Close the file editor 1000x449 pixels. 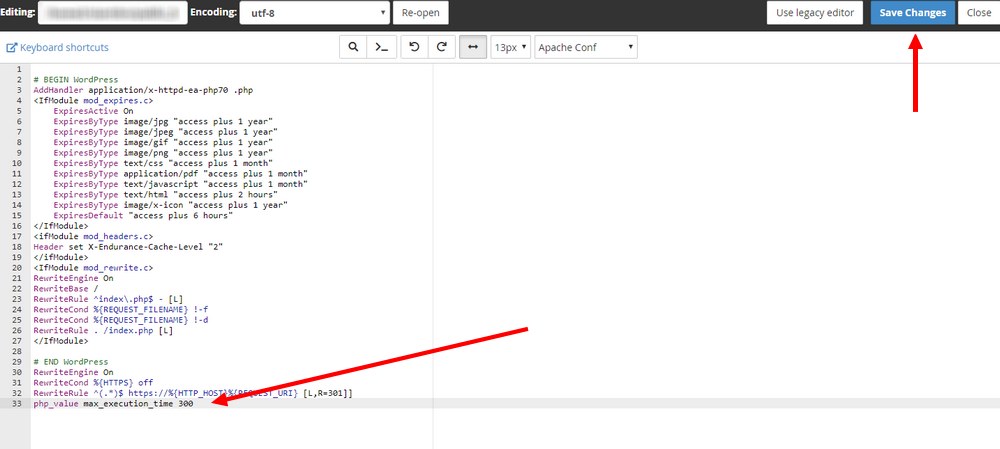pos(979,13)
